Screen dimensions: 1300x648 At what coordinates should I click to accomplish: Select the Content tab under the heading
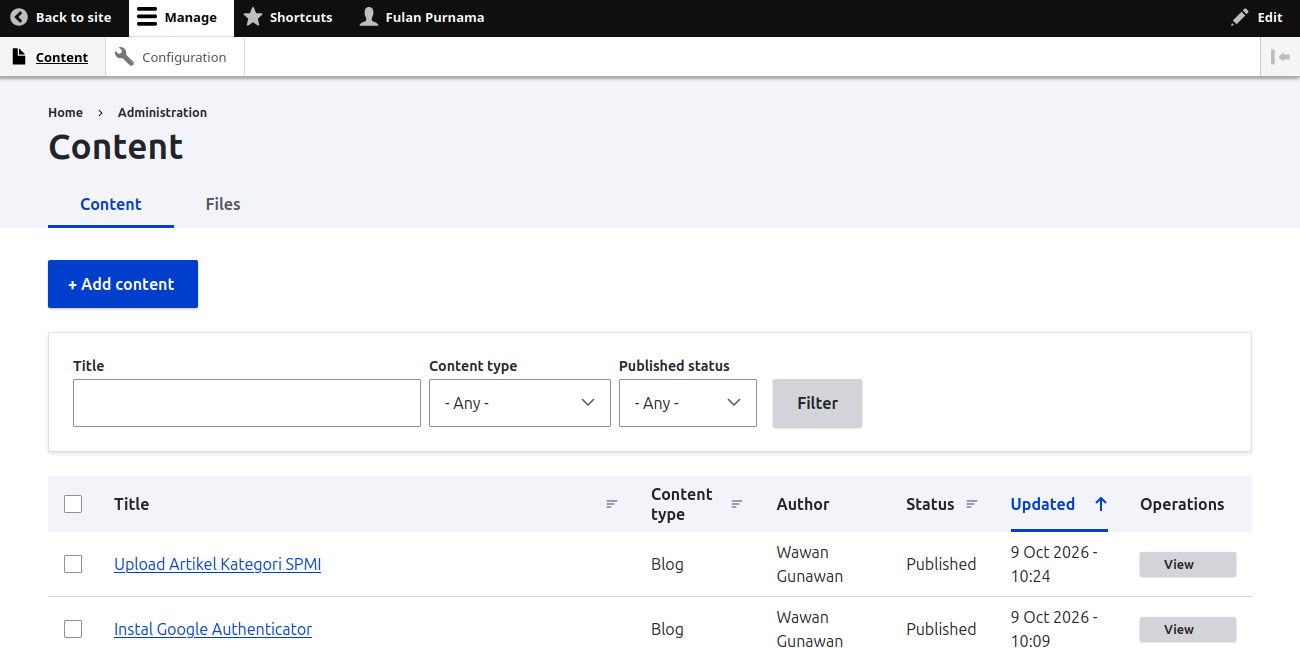(111, 204)
